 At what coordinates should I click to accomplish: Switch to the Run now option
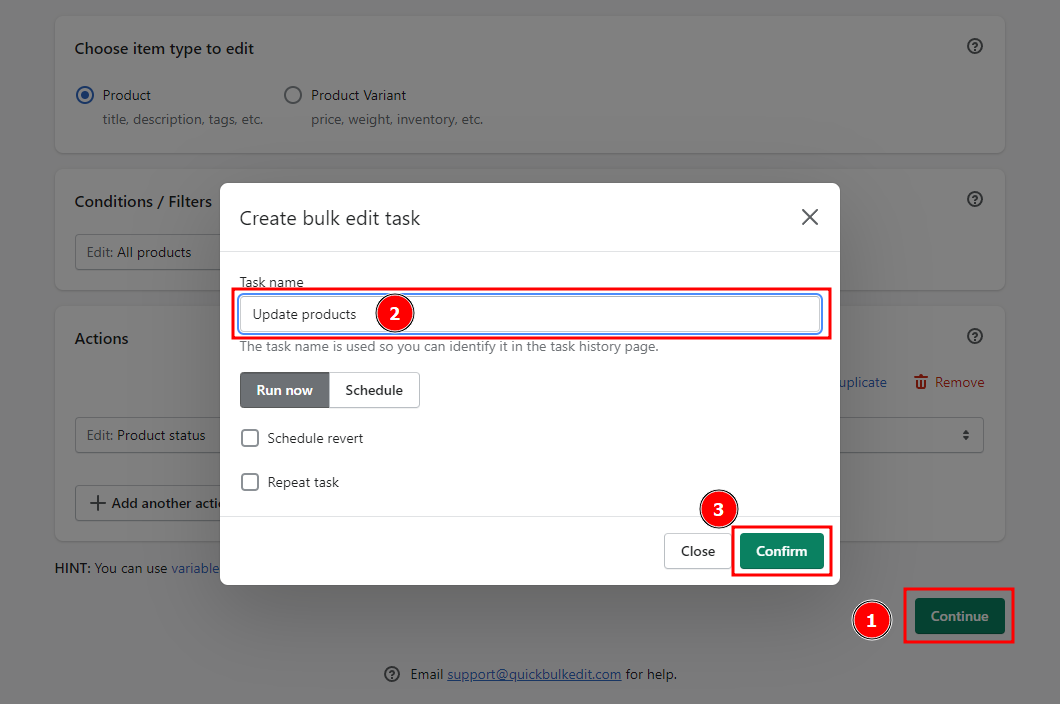pyautogui.click(x=284, y=390)
